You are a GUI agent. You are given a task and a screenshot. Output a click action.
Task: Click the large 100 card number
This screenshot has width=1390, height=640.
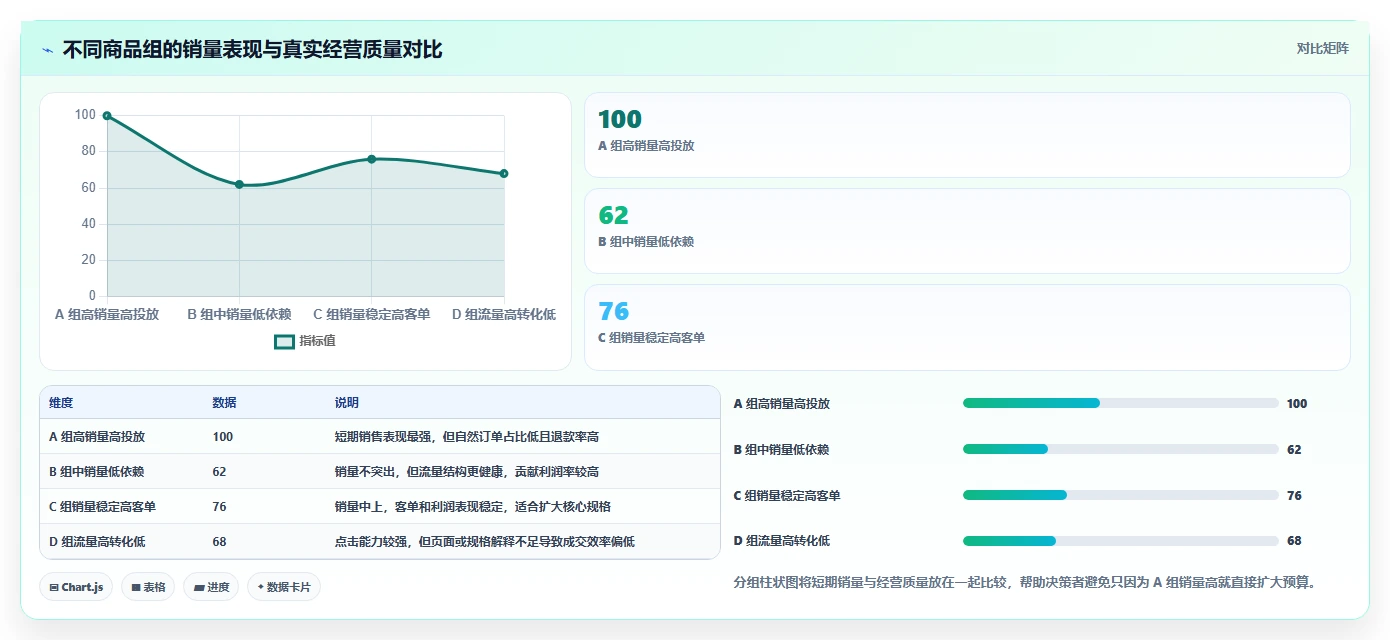(x=619, y=120)
